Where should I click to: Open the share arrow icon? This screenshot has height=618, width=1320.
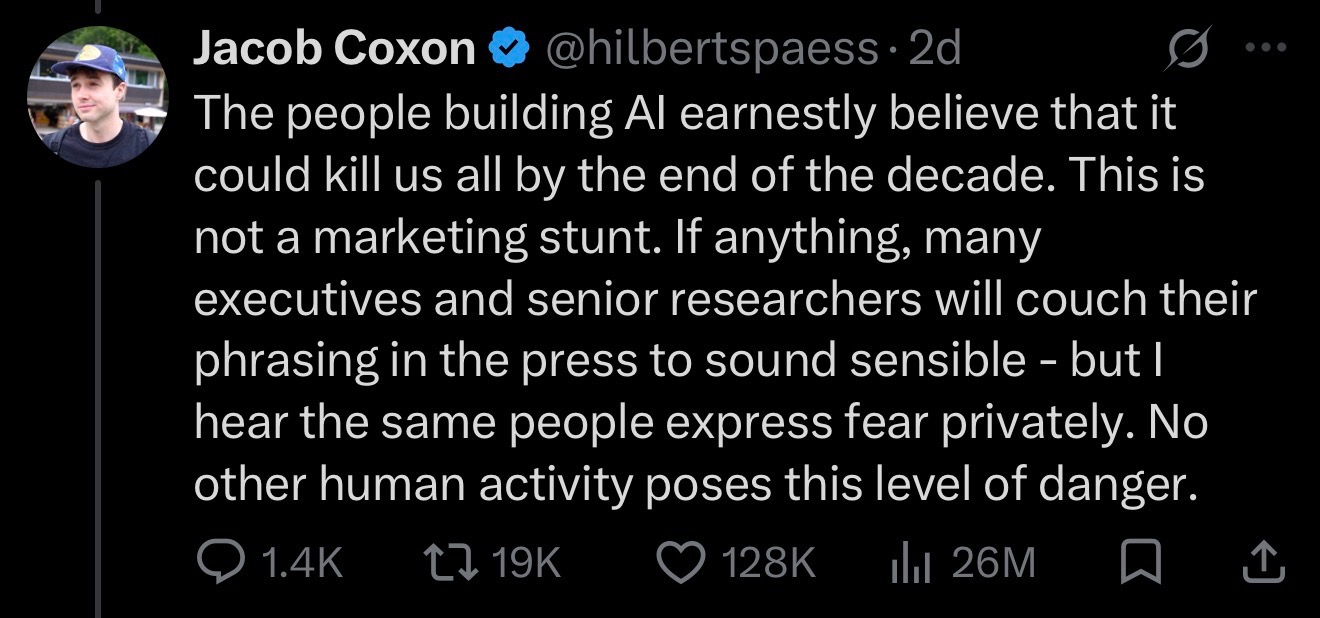pos(1262,563)
